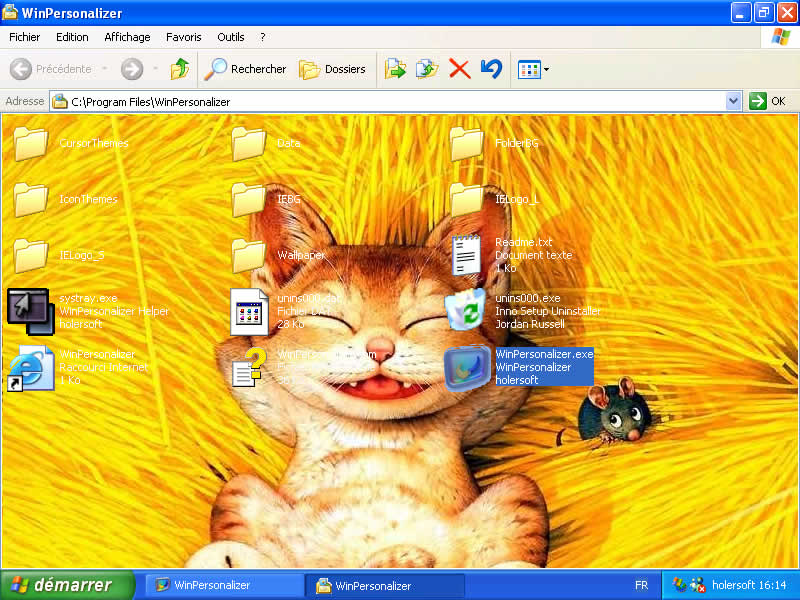
Task: Open the IELogo_L folder
Action: 466,199
